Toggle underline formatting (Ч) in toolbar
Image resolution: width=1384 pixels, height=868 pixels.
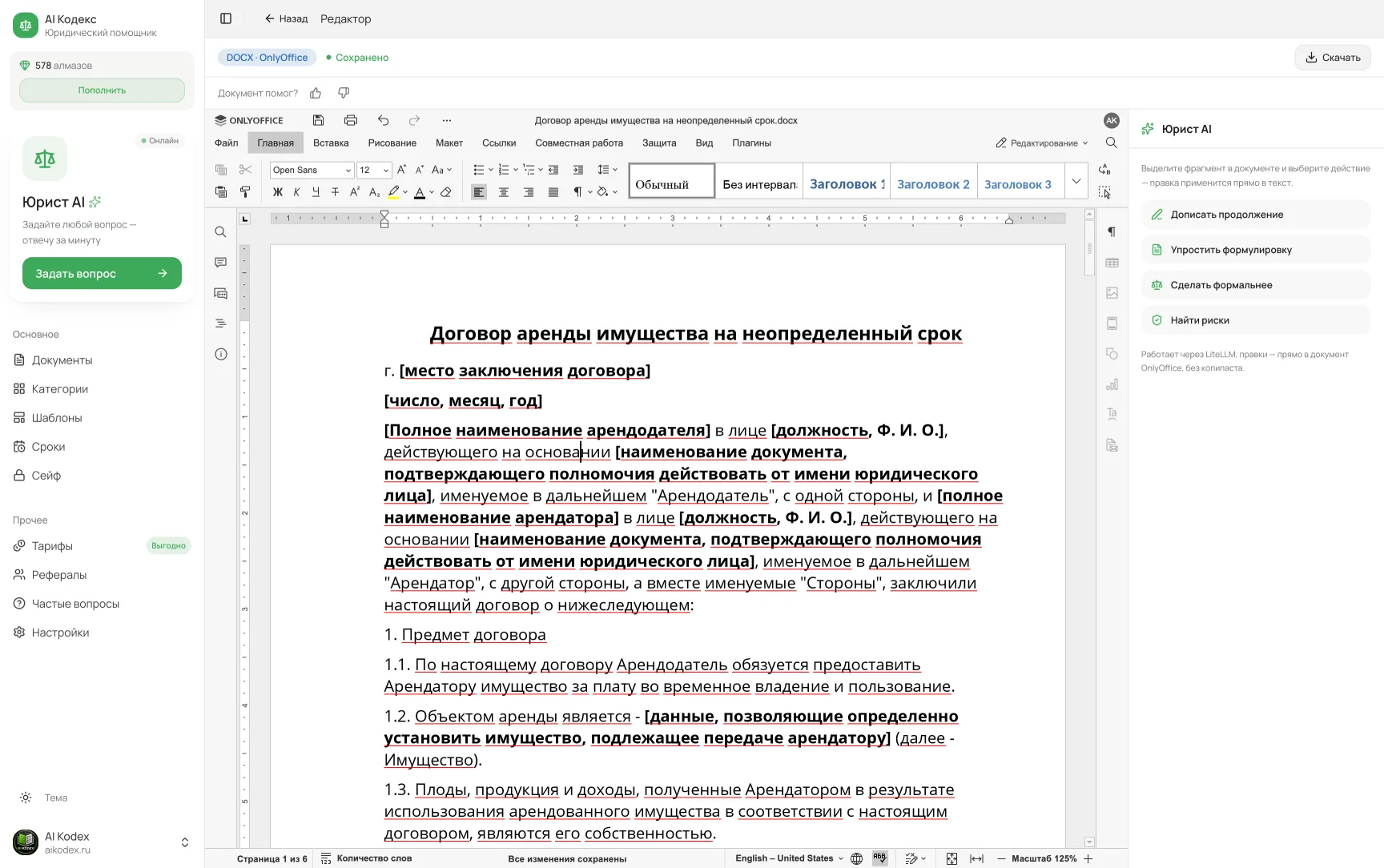[x=316, y=192]
